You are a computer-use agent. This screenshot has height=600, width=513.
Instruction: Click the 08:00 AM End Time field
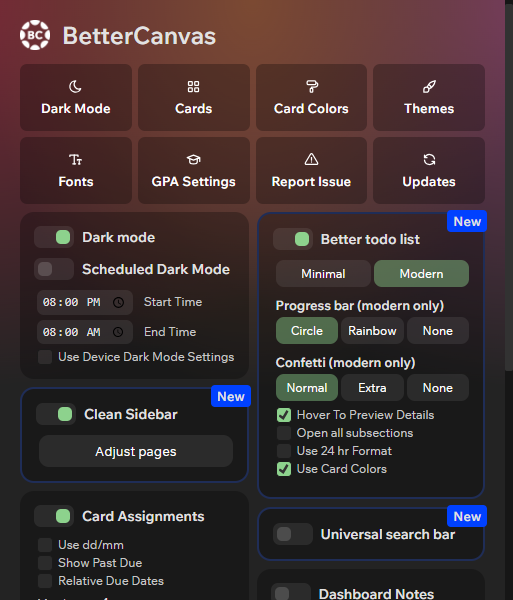(85, 332)
